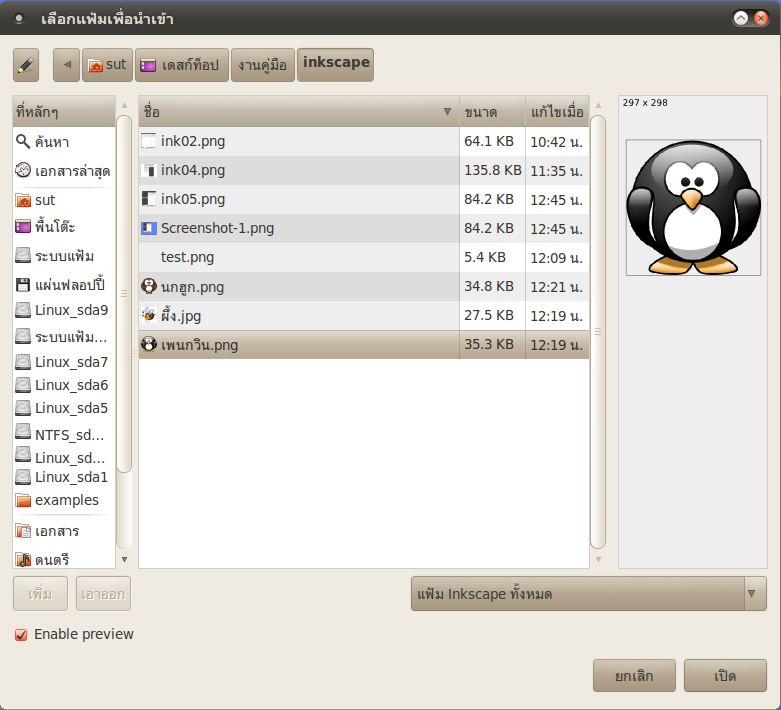Open the Linux_sda1 drive
Screen dimensions: 781x710
(x=64, y=477)
